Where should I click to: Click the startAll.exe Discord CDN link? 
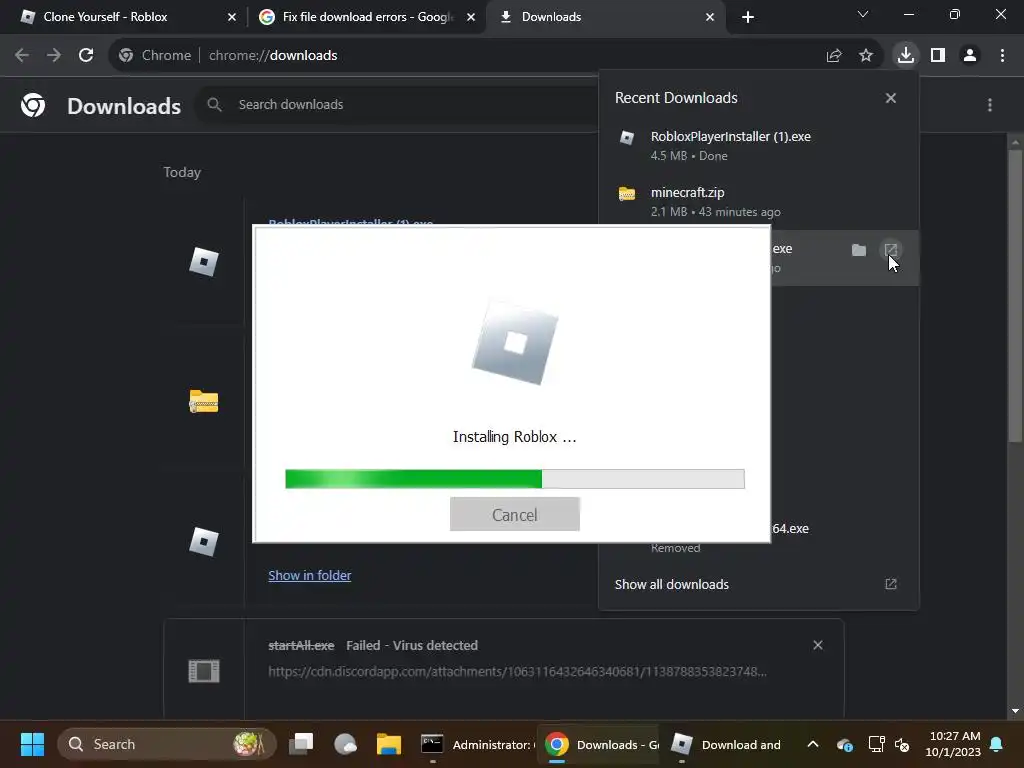pyautogui.click(x=517, y=671)
